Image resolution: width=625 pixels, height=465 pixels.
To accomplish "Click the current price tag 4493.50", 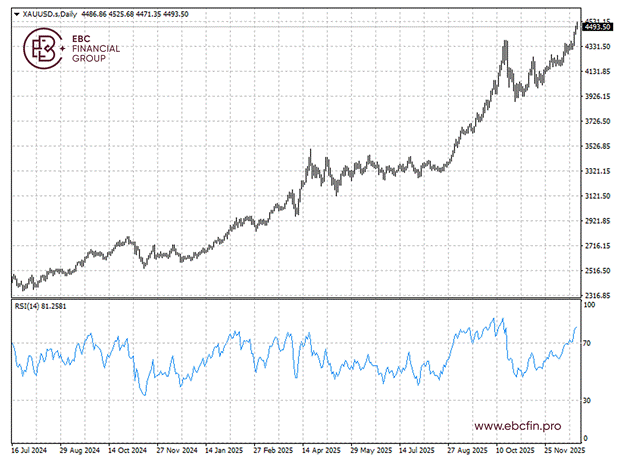I will tap(599, 28).
